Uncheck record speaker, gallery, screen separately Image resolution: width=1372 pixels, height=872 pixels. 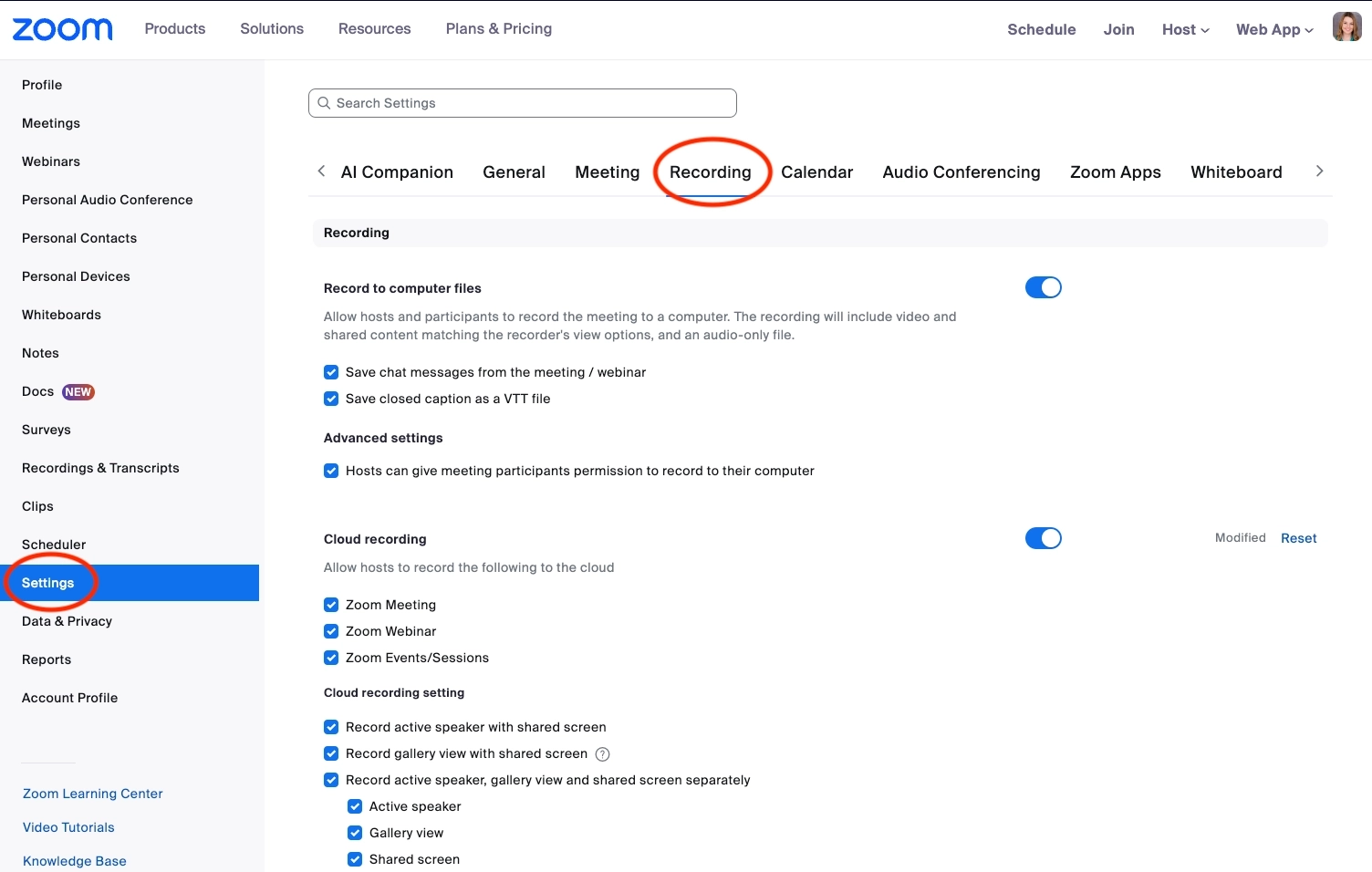coord(331,780)
